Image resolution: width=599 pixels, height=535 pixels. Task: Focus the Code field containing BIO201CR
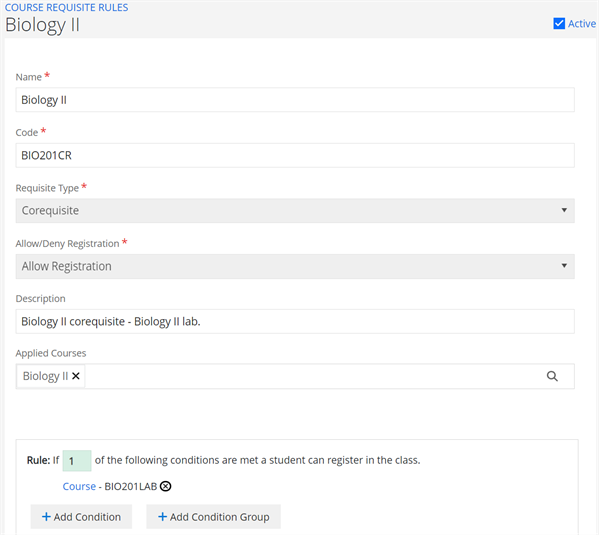coord(295,155)
